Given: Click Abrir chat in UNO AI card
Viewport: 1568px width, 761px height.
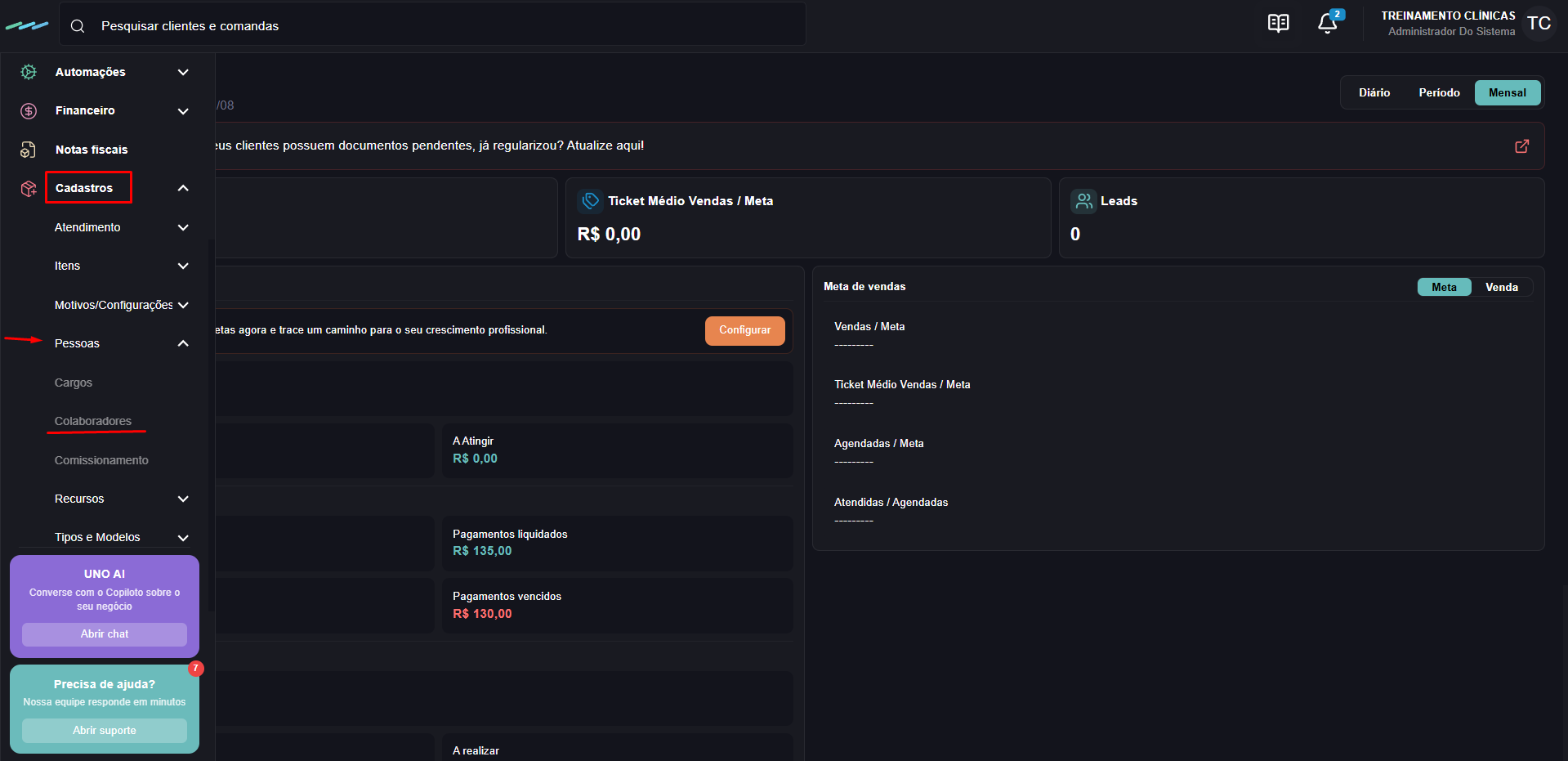Looking at the screenshot, I should (105, 634).
